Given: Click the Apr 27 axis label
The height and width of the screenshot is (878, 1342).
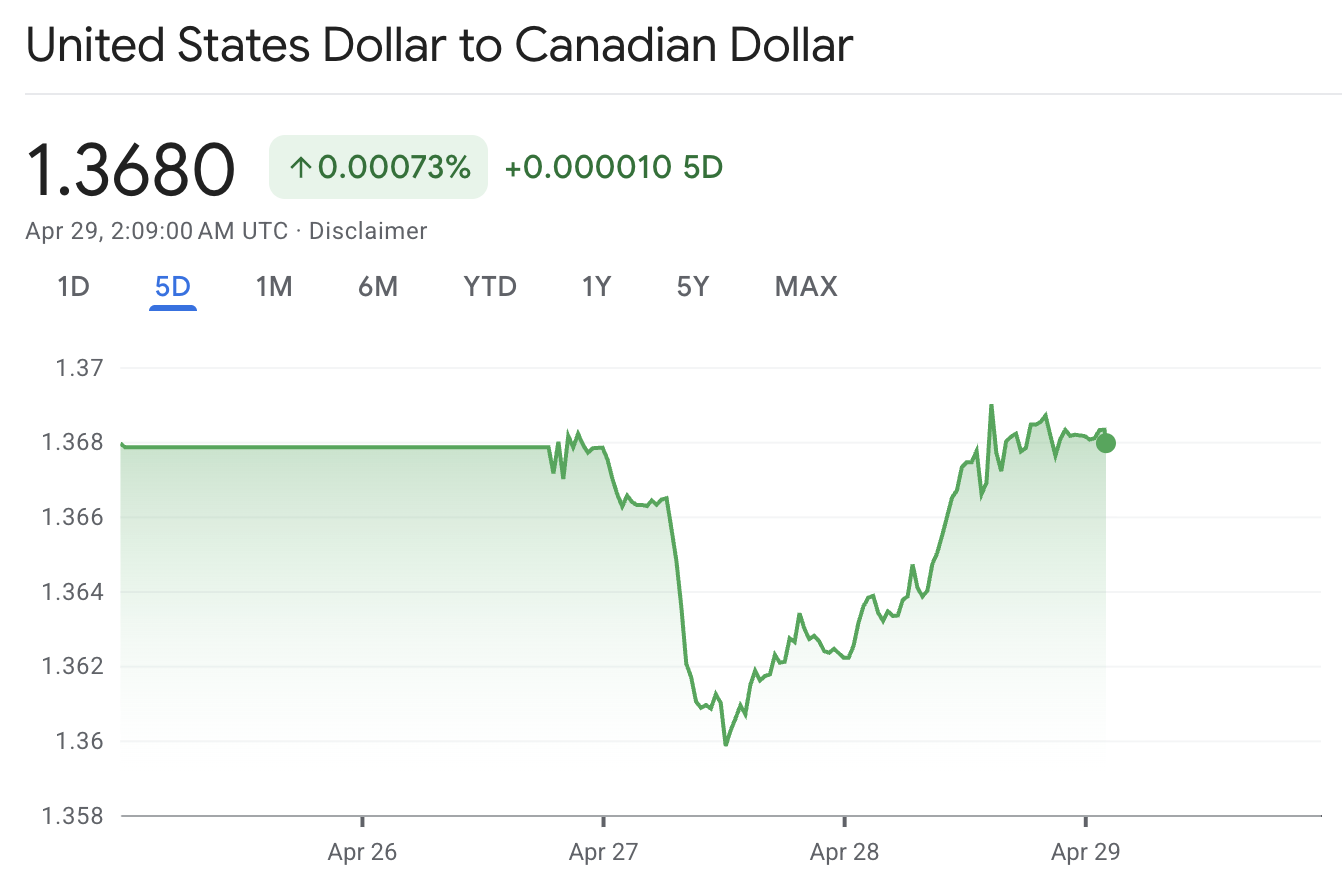Looking at the screenshot, I should tap(602, 852).
